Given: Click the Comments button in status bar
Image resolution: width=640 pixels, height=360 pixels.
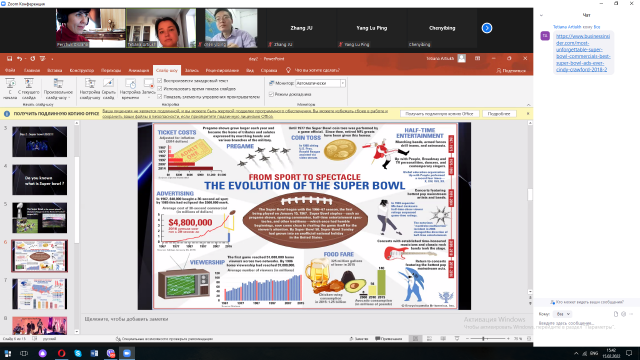Looking at the screenshot, I should (389, 339).
